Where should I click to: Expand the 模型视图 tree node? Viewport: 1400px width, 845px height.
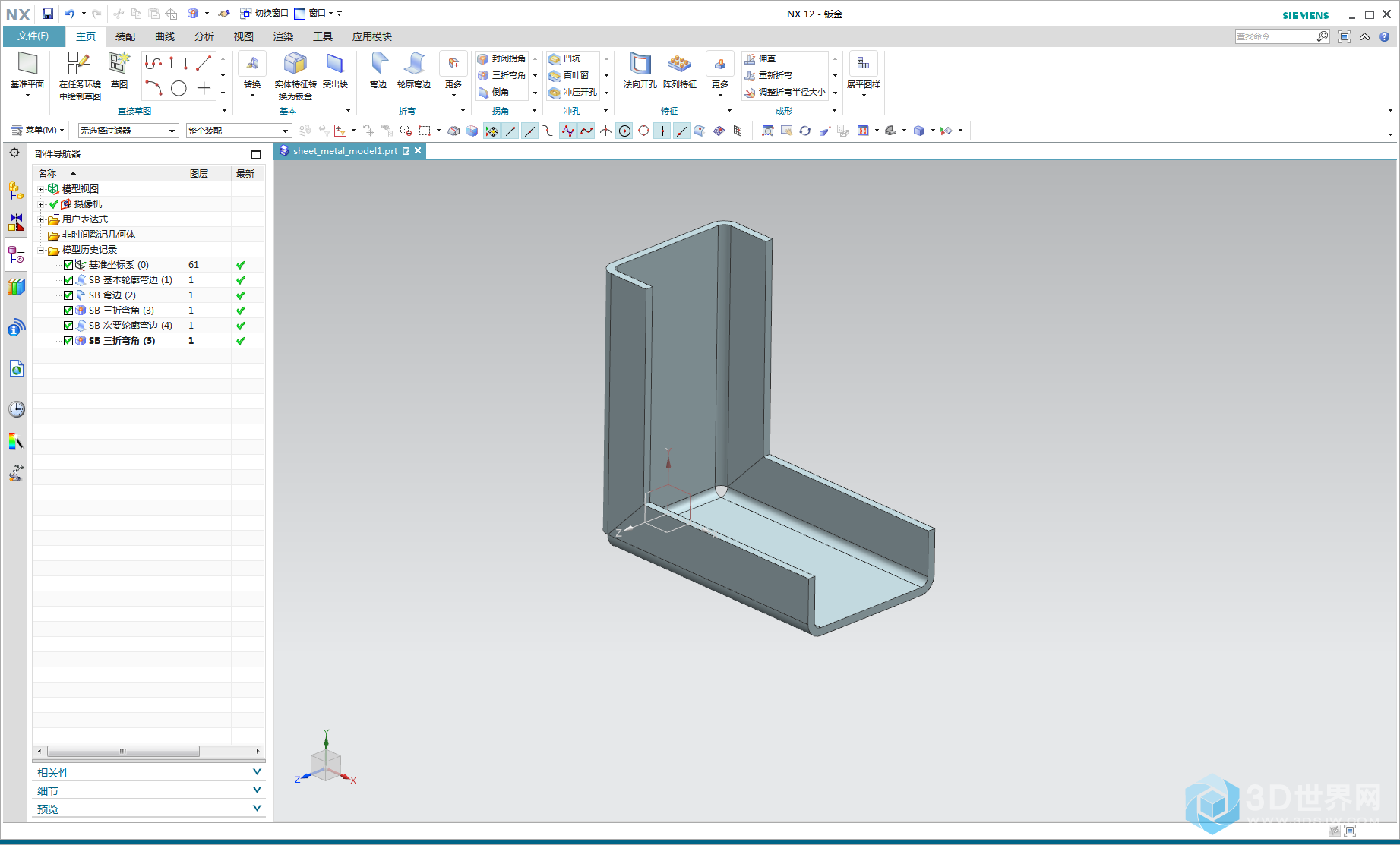tap(41, 189)
